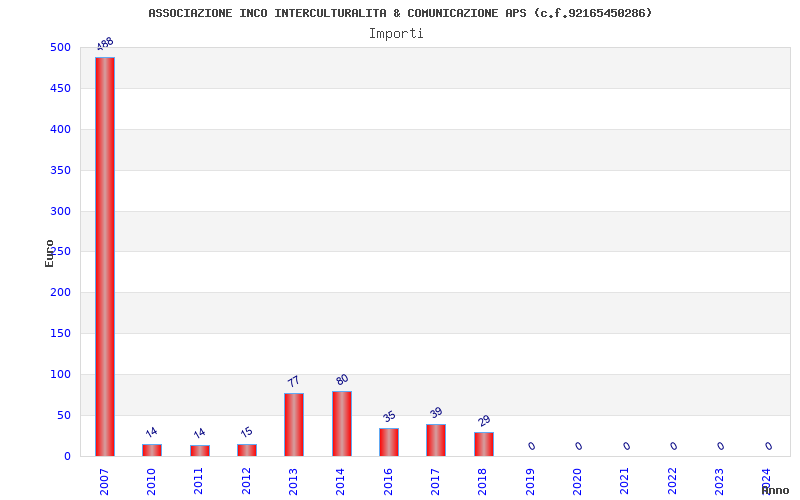The width and height of the screenshot is (800, 500).
Task: Click the 100 y-axis tick label
Action: 60,374
